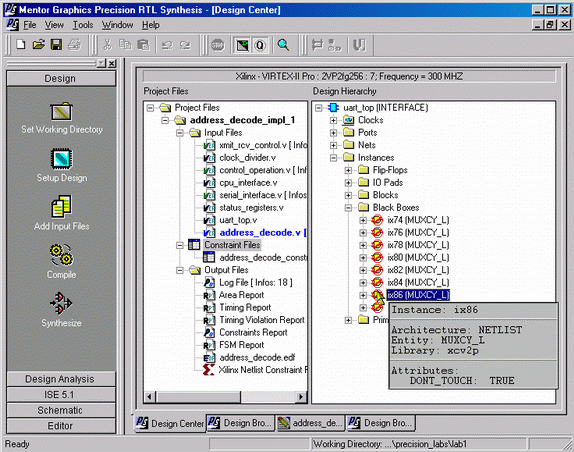Collapse the address_decode_impl_1 node
The width and height of the screenshot is (574, 452).
pos(165,120)
